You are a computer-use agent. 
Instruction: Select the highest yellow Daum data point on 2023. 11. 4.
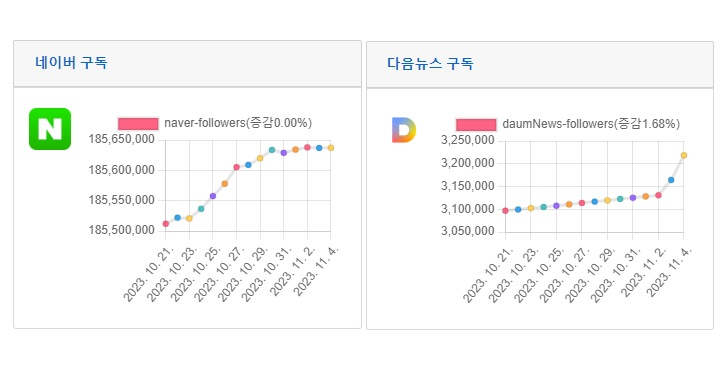coord(684,155)
